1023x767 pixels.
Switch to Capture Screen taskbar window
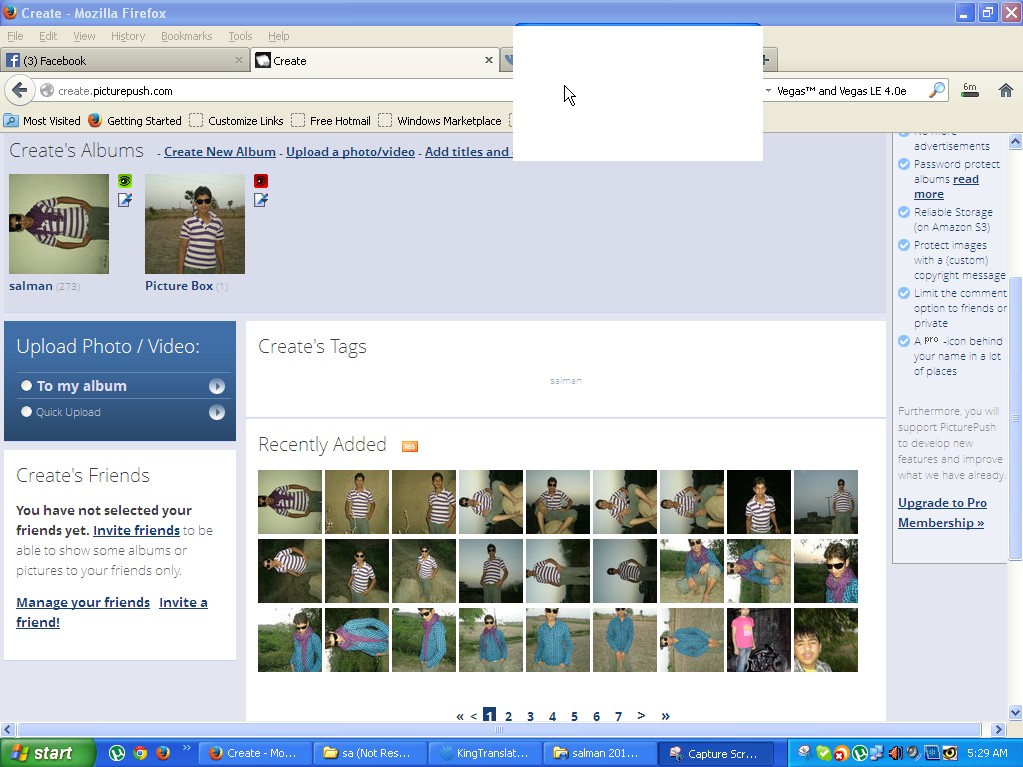715,753
